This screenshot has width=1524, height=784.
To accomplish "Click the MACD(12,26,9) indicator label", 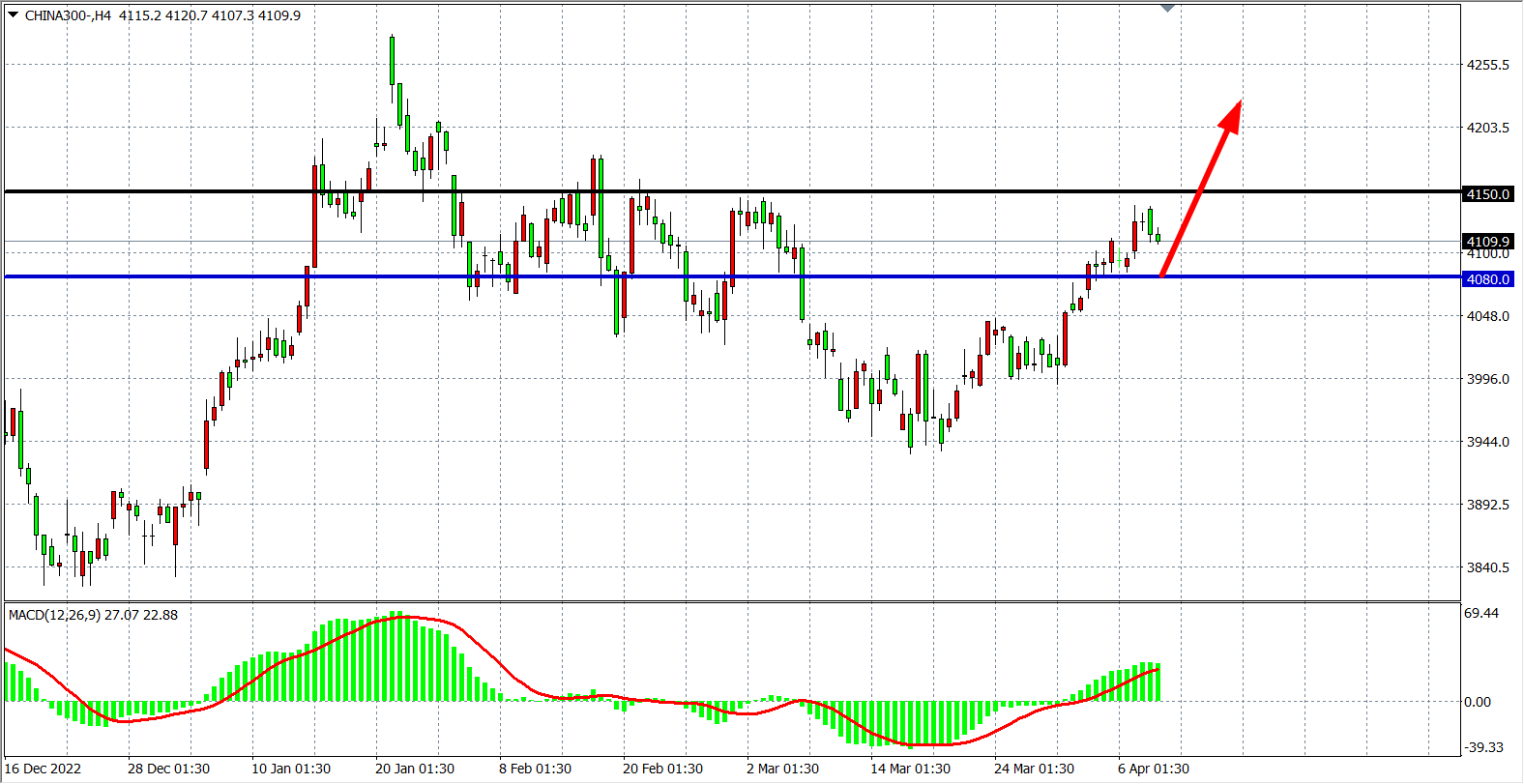I will click(93, 615).
